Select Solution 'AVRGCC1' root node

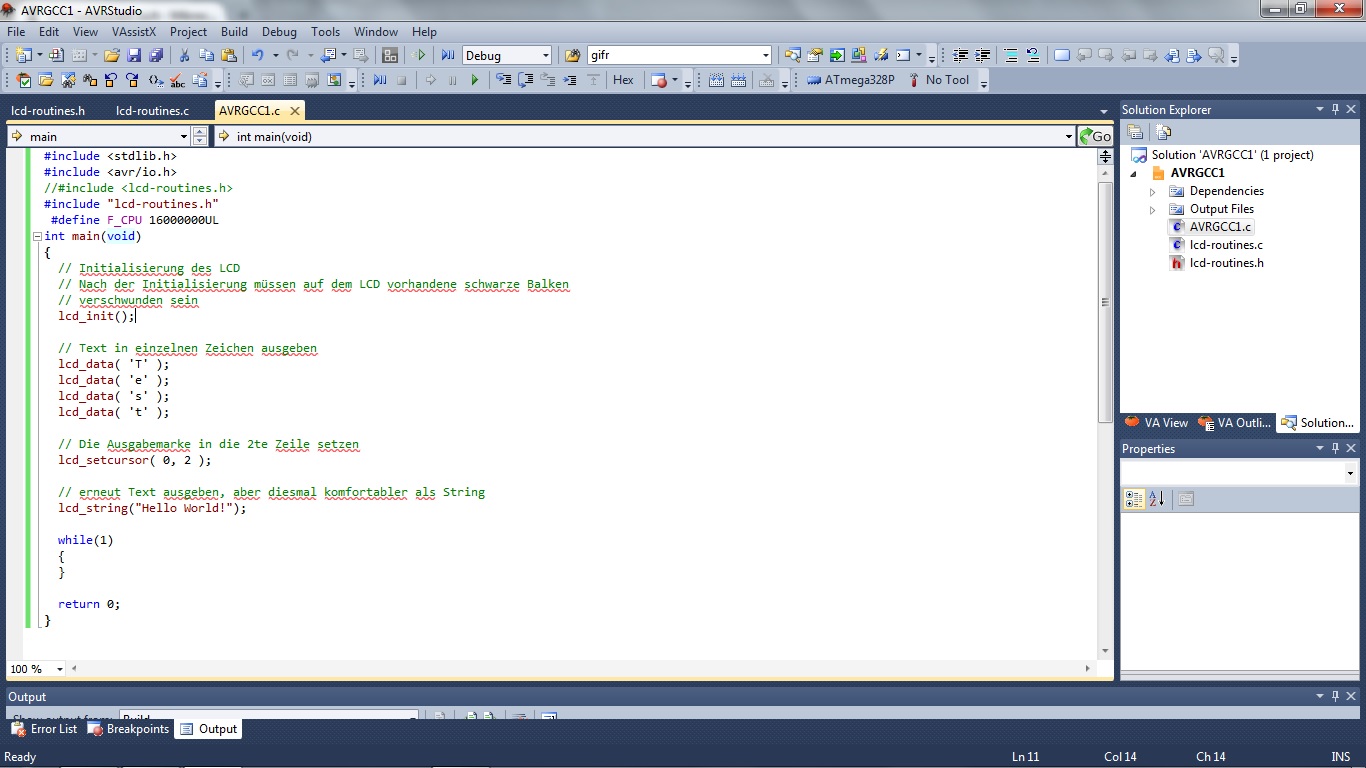tap(1232, 155)
